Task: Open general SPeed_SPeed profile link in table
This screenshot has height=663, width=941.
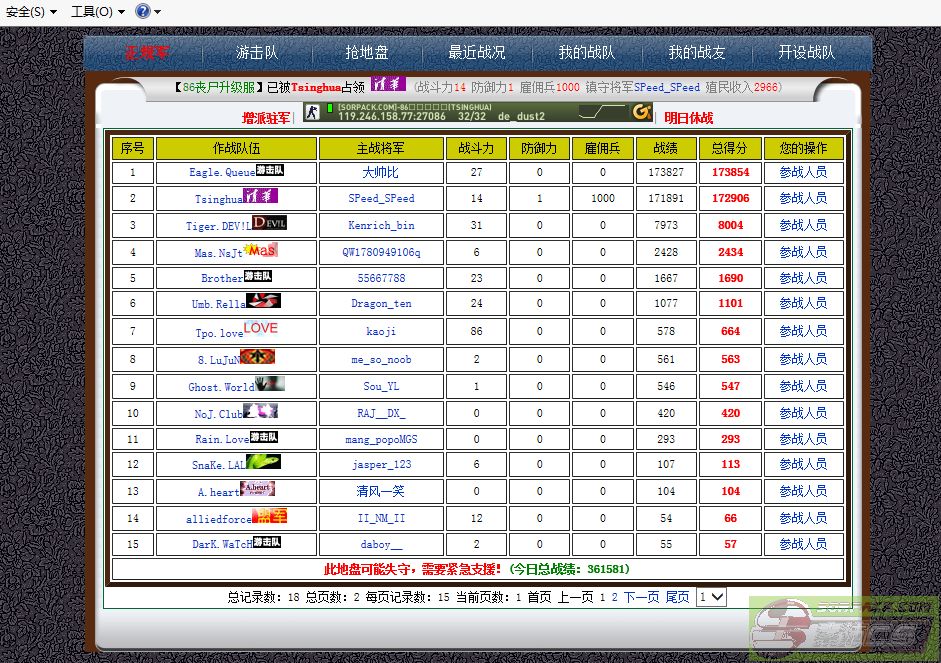Action: [x=381, y=199]
